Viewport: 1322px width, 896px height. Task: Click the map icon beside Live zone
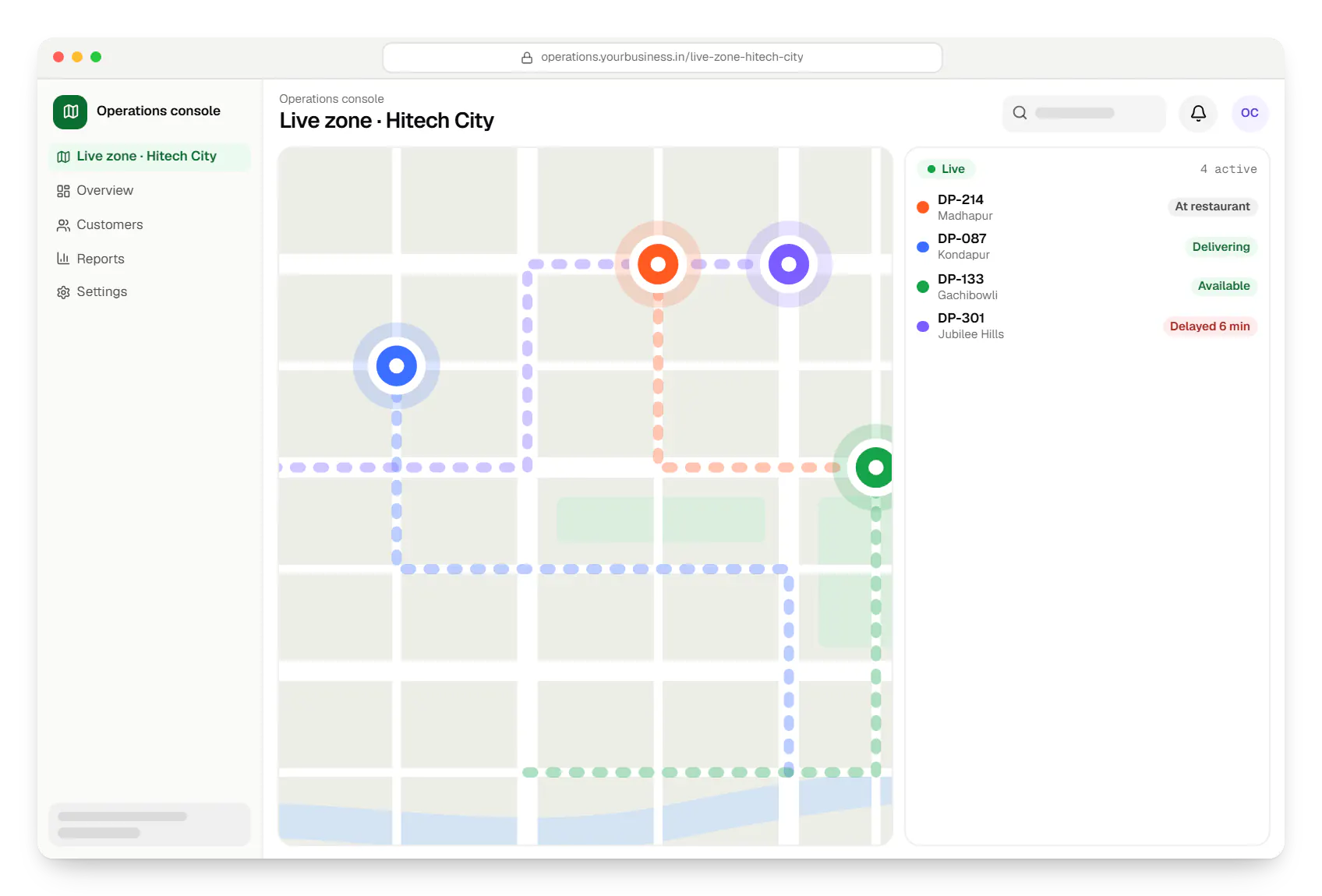click(x=63, y=157)
